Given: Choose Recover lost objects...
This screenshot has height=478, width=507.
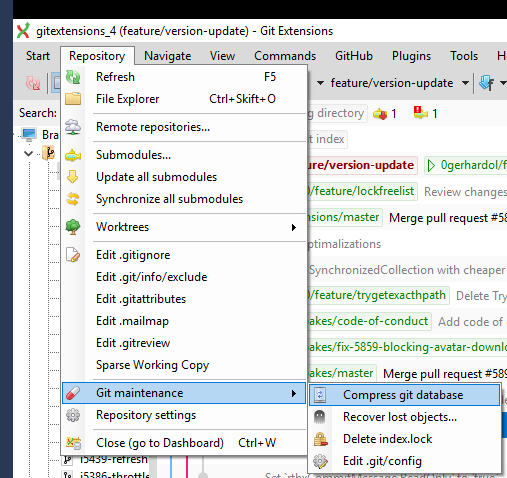Looking at the screenshot, I should coord(405,417).
